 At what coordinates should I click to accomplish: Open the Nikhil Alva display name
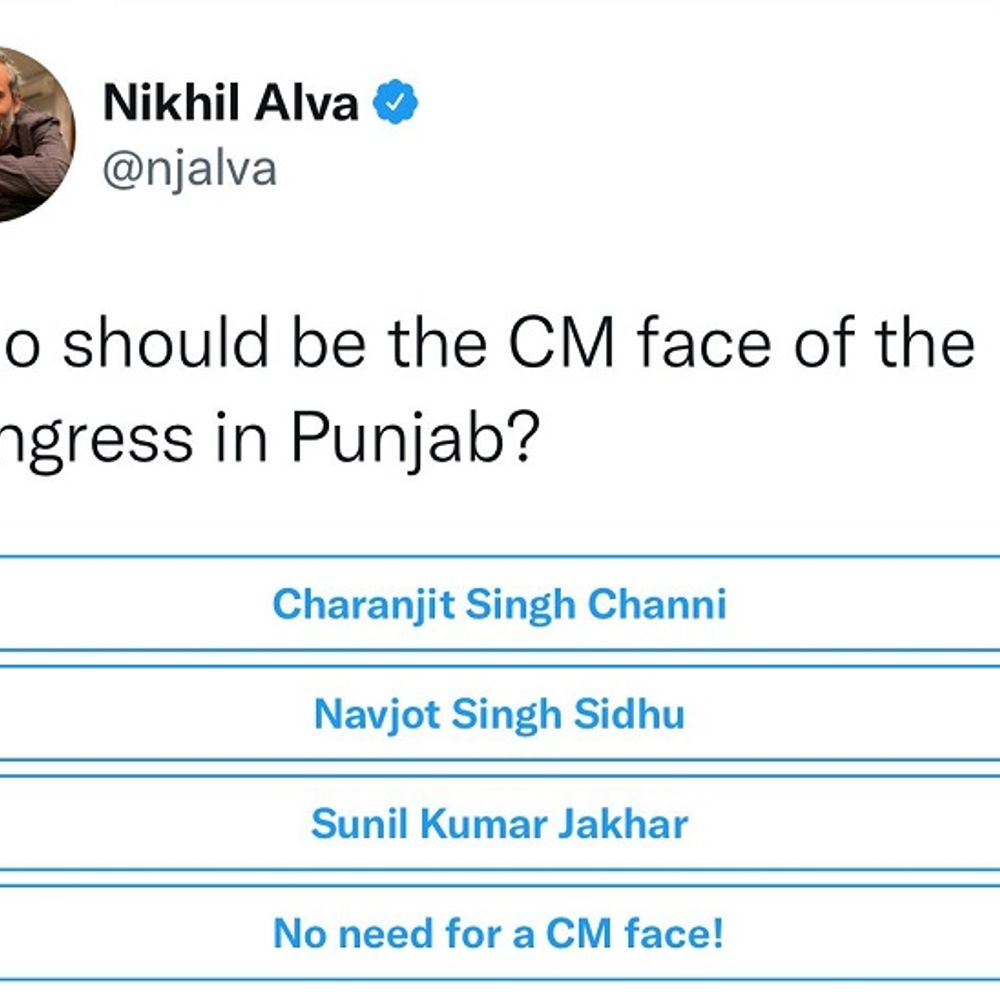point(231,102)
